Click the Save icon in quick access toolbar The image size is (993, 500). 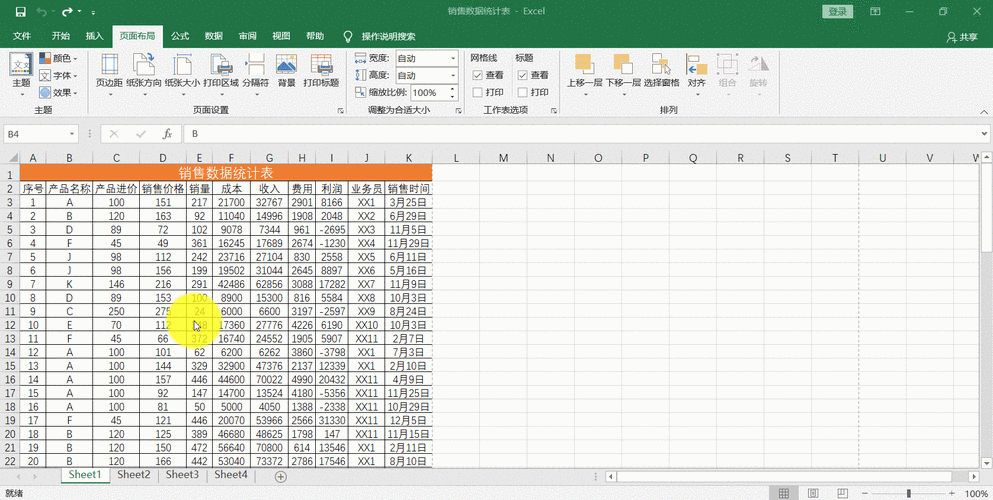click(20, 11)
